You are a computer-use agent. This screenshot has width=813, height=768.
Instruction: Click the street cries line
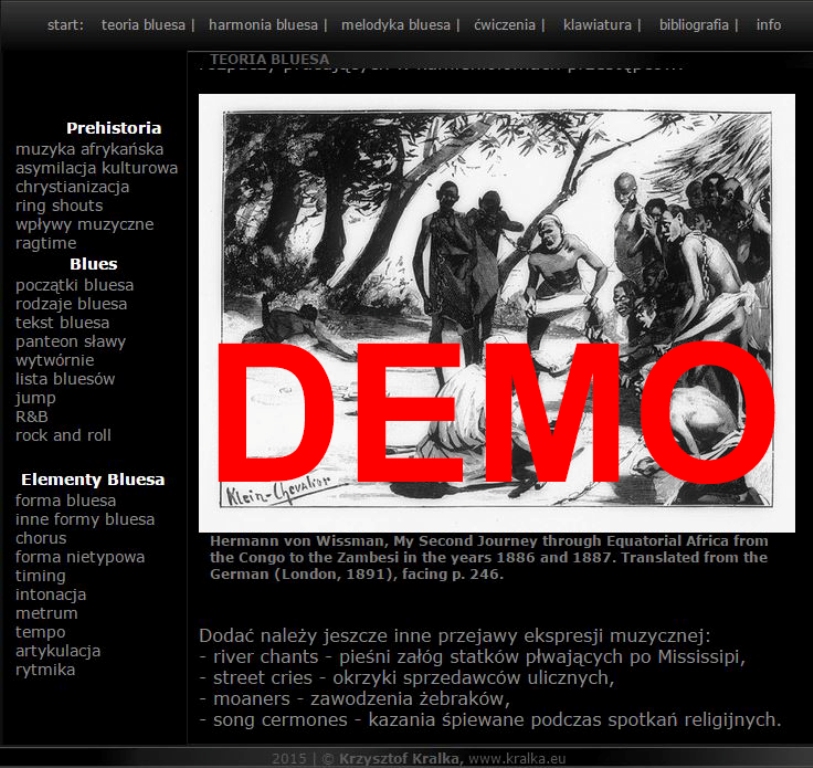point(406,677)
